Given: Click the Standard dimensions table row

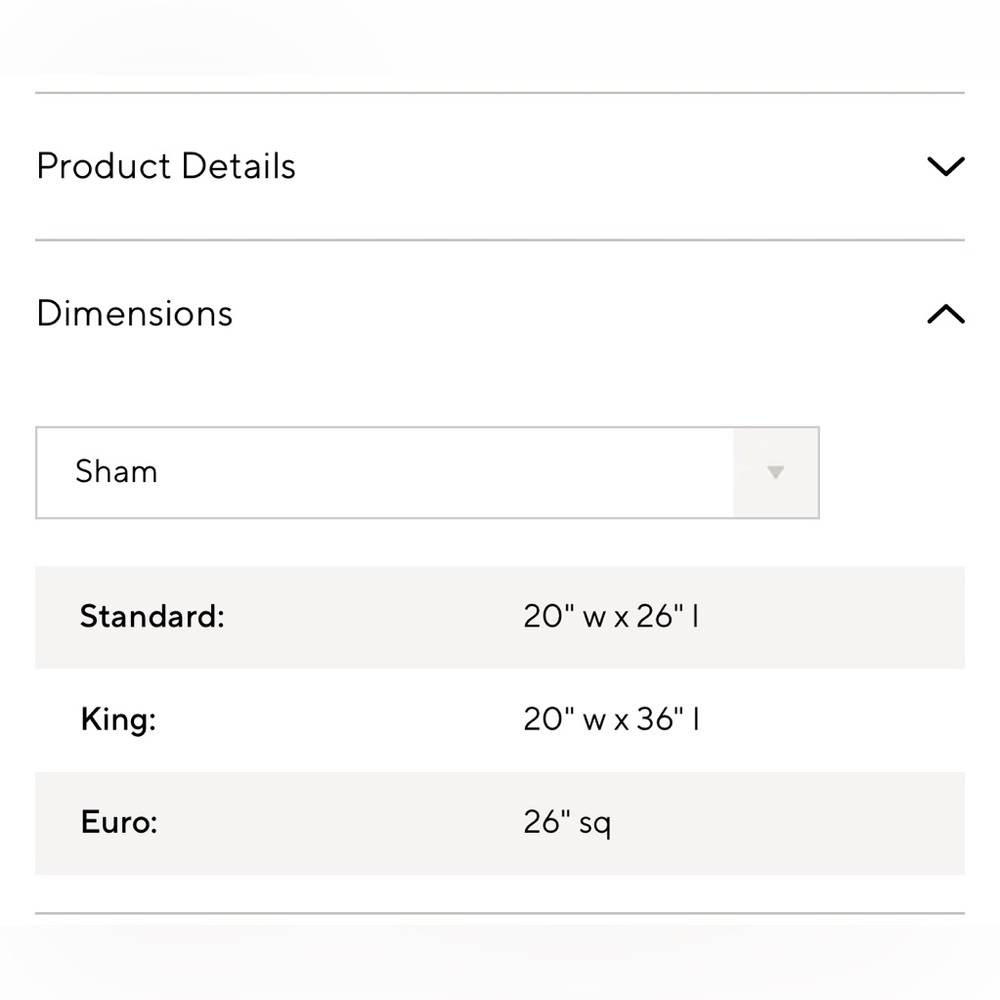Looking at the screenshot, I should (x=500, y=617).
